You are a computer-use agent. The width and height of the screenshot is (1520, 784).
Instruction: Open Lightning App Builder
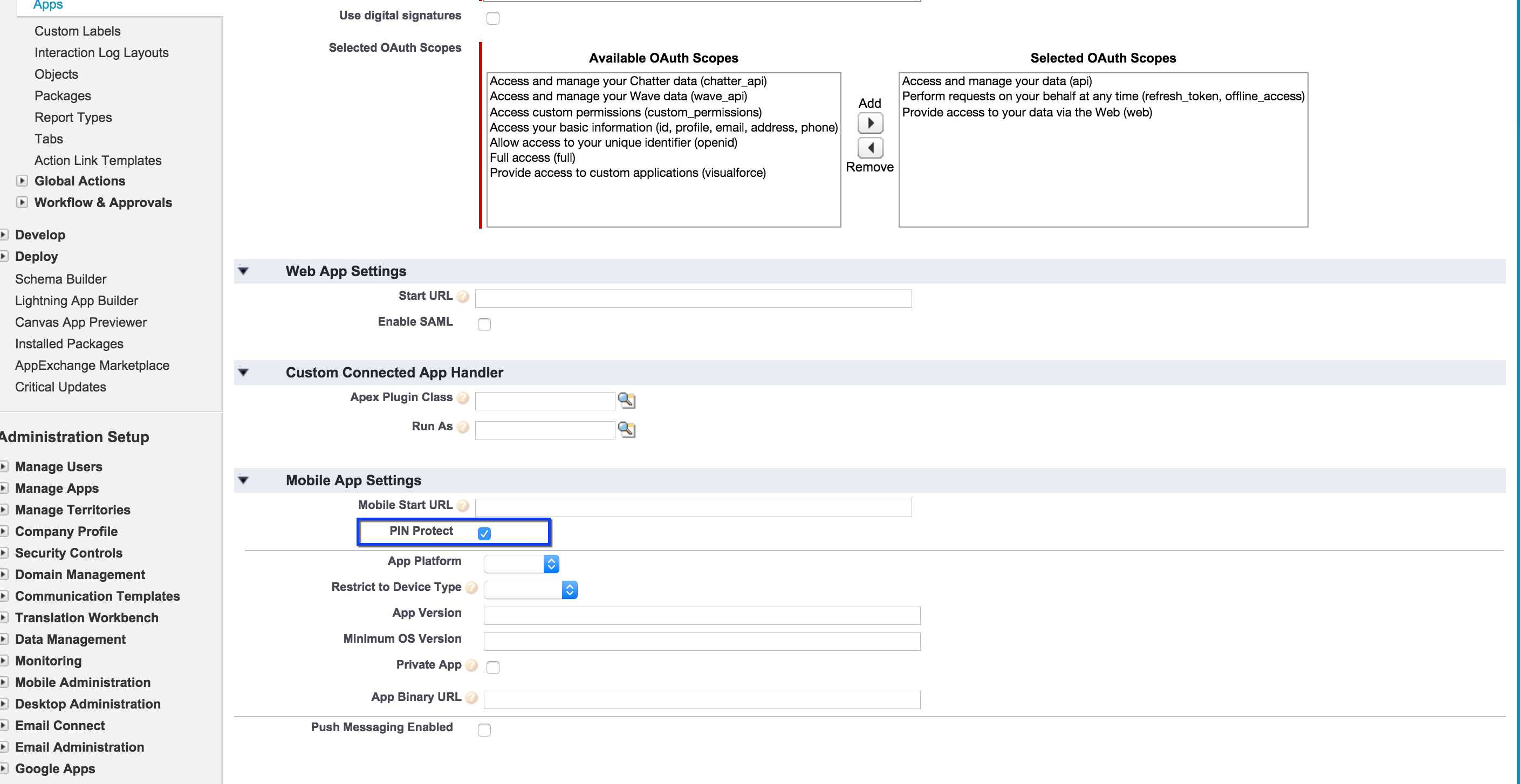point(77,301)
